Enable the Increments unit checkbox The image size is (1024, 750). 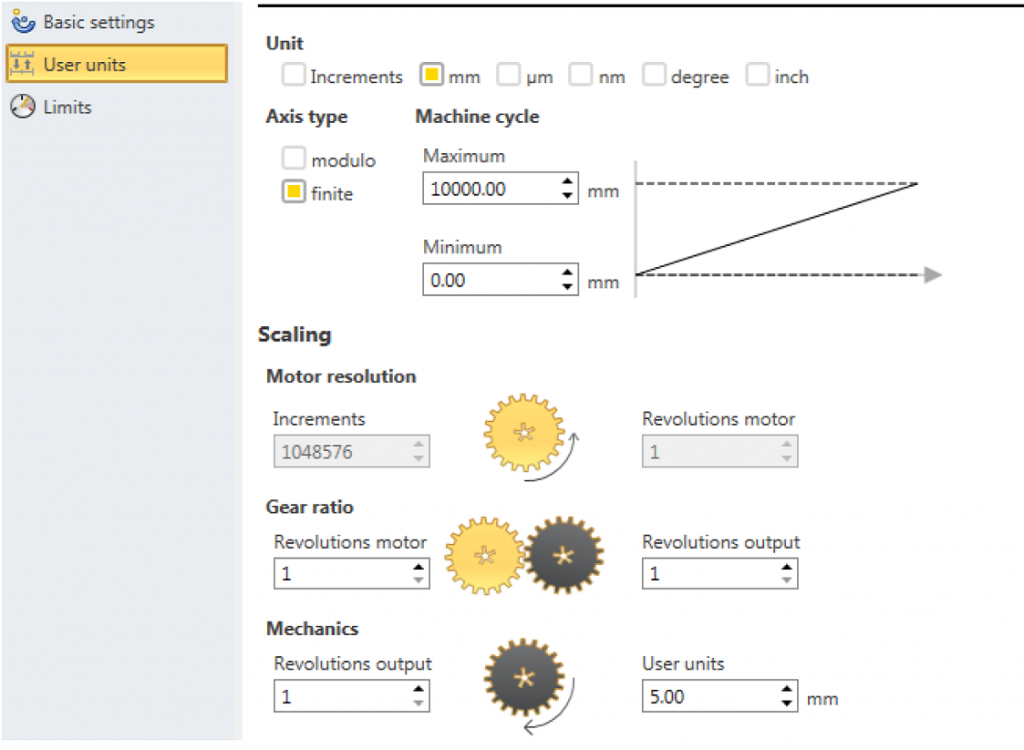coord(293,76)
